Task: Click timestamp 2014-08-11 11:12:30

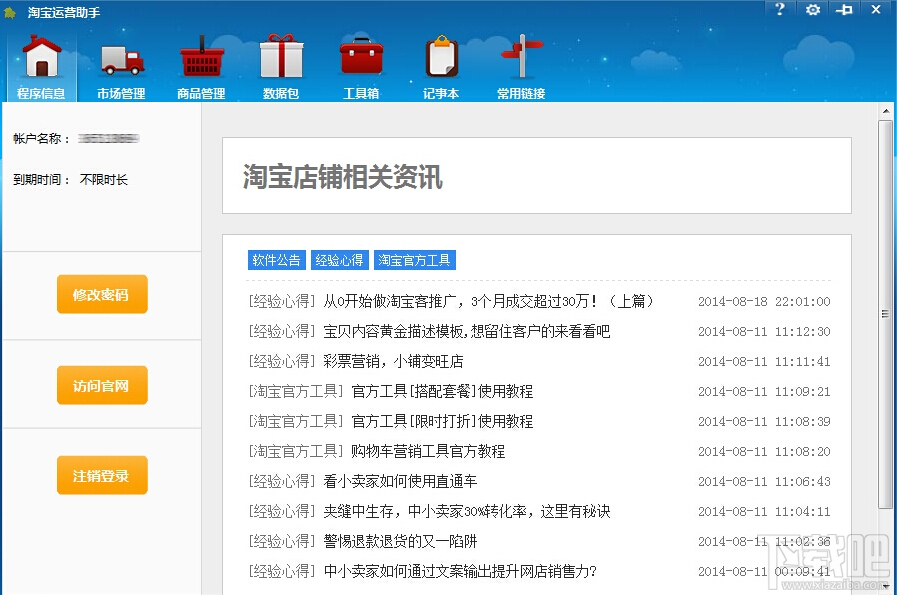Action: point(764,331)
